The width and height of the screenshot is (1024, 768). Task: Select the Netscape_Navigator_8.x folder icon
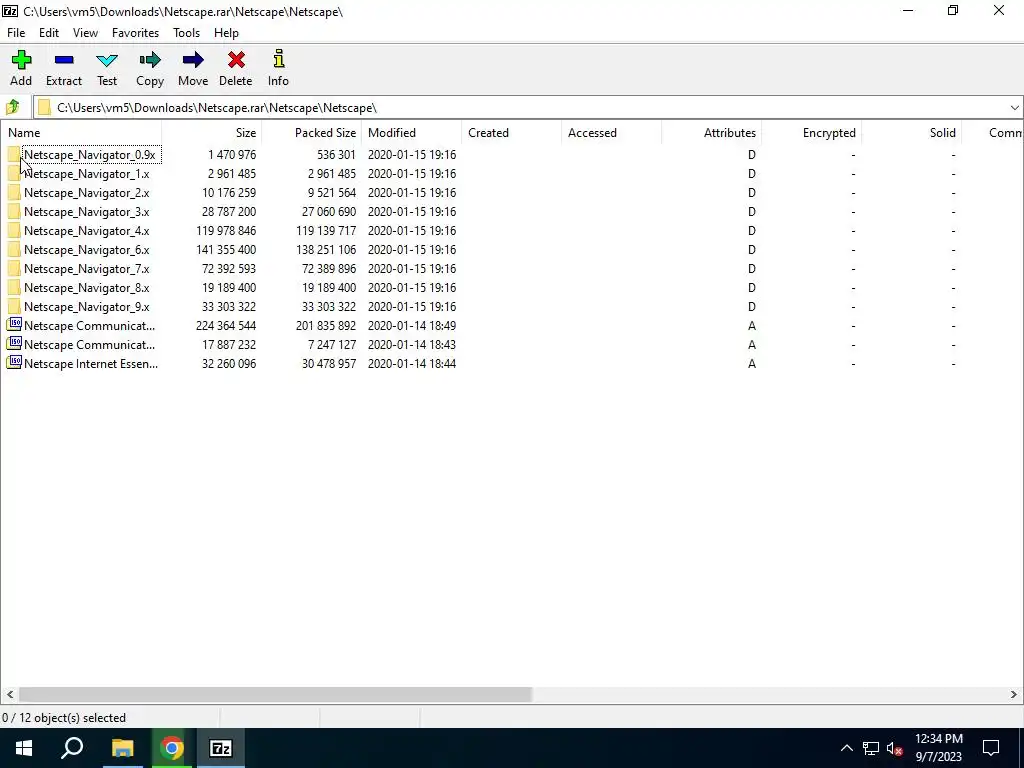14,287
